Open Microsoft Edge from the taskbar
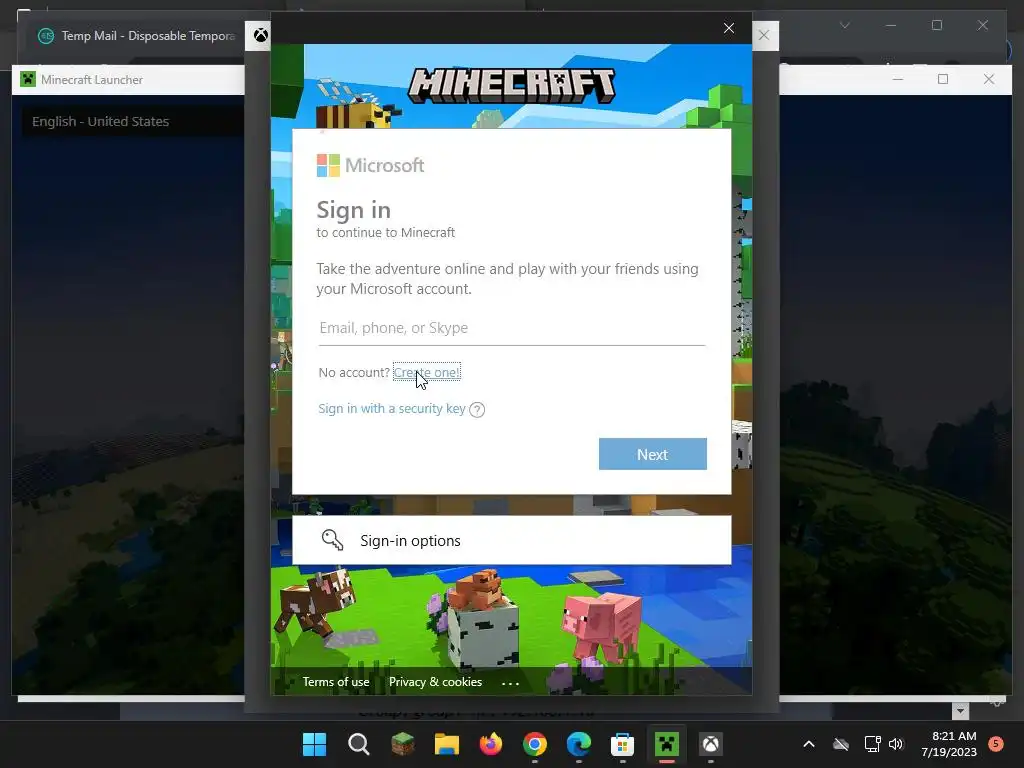The image size is (1024, 768). (579, 744)
